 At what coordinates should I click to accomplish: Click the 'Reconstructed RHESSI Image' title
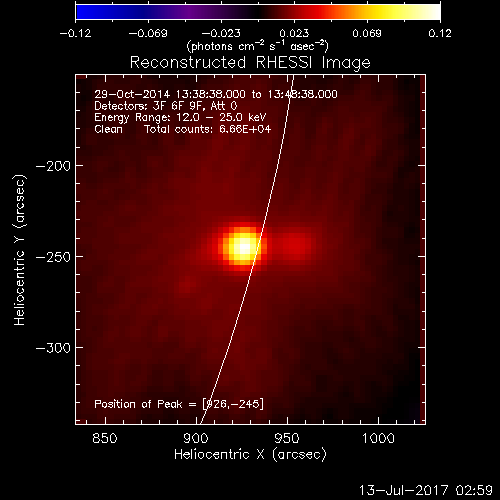click(x=250, y=63)
